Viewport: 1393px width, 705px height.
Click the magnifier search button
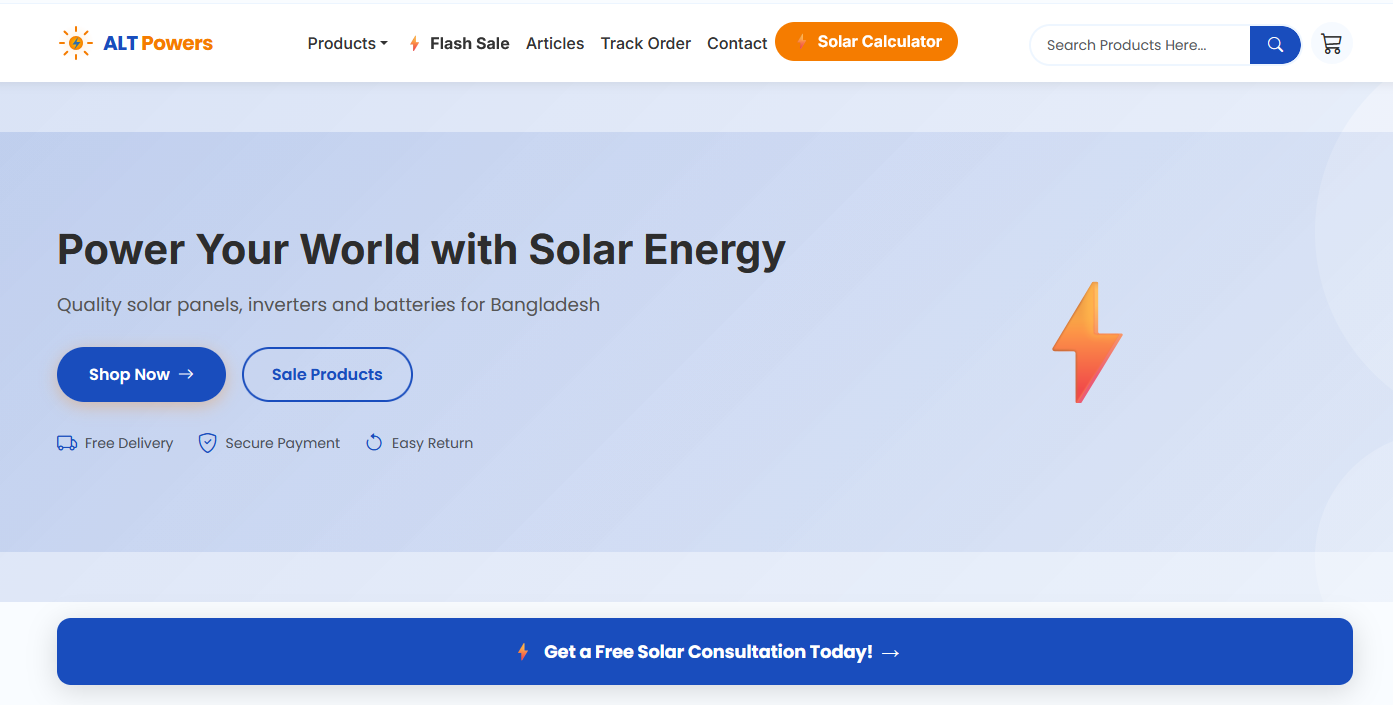1275,45
